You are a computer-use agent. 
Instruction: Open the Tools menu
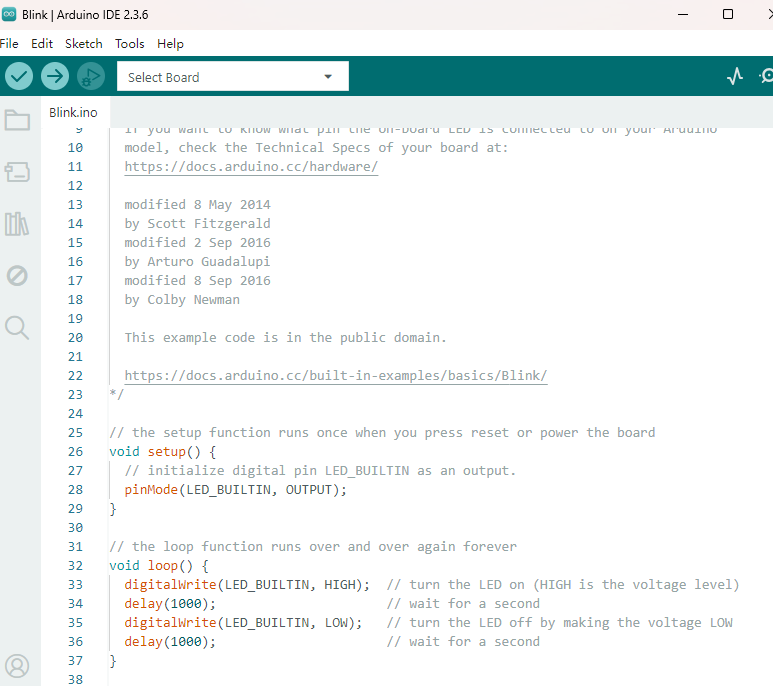click(x=130, y=44)
